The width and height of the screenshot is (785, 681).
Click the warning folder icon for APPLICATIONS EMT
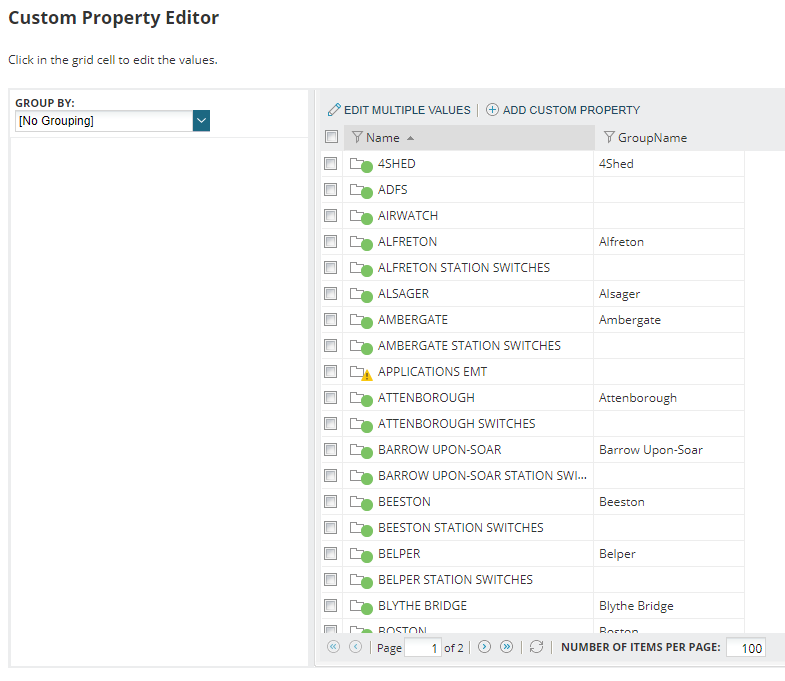361,373
